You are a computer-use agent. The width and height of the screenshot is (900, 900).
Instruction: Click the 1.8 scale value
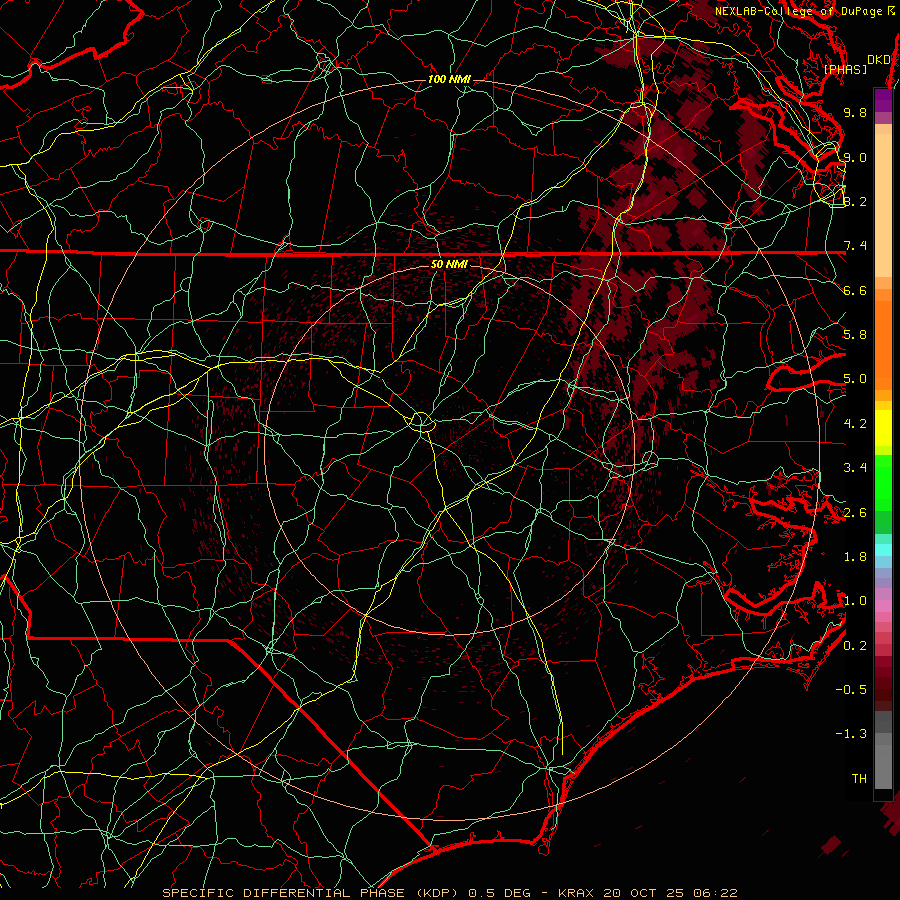(x=855, y=557)
